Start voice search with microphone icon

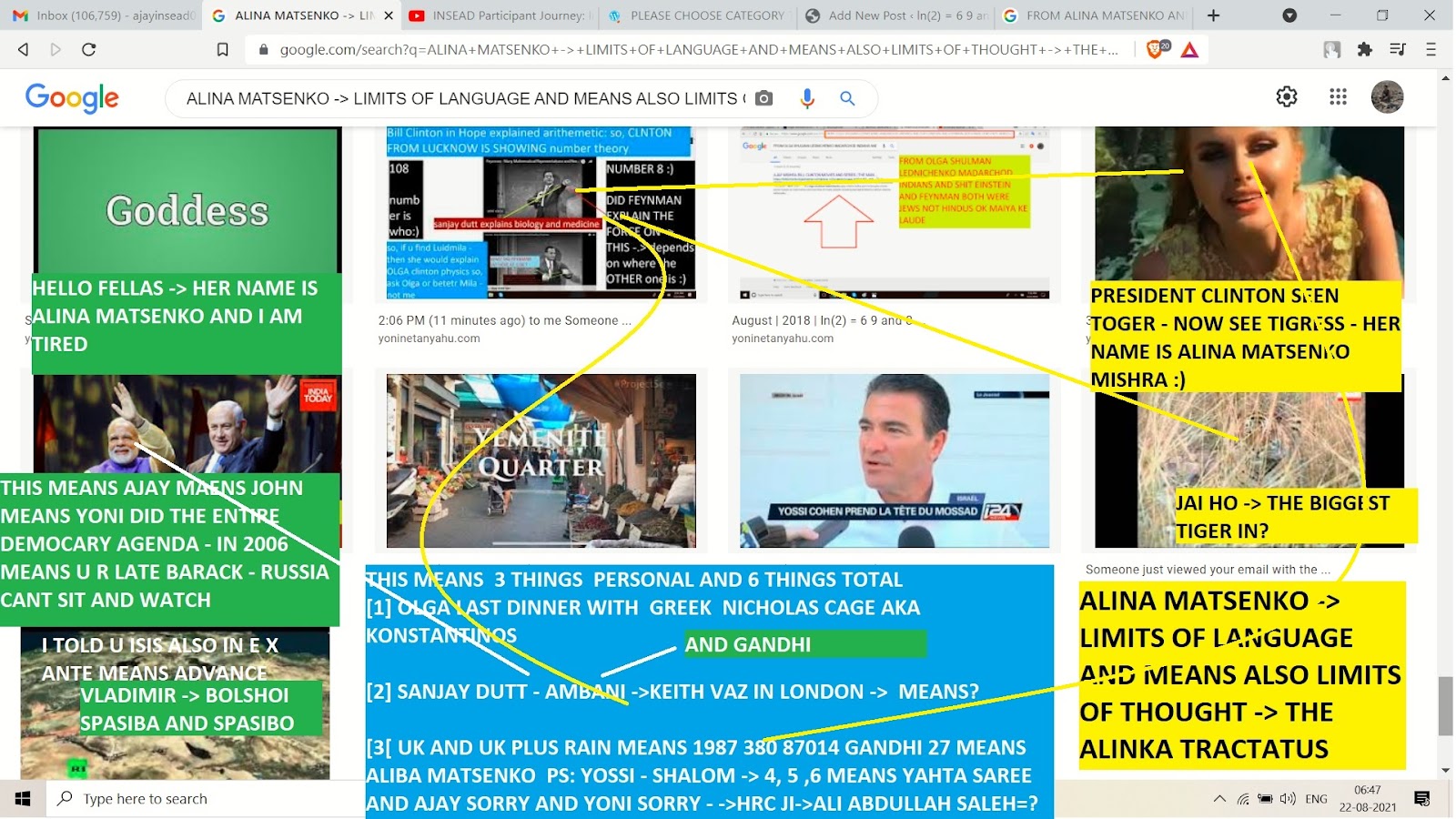(806, 98)
